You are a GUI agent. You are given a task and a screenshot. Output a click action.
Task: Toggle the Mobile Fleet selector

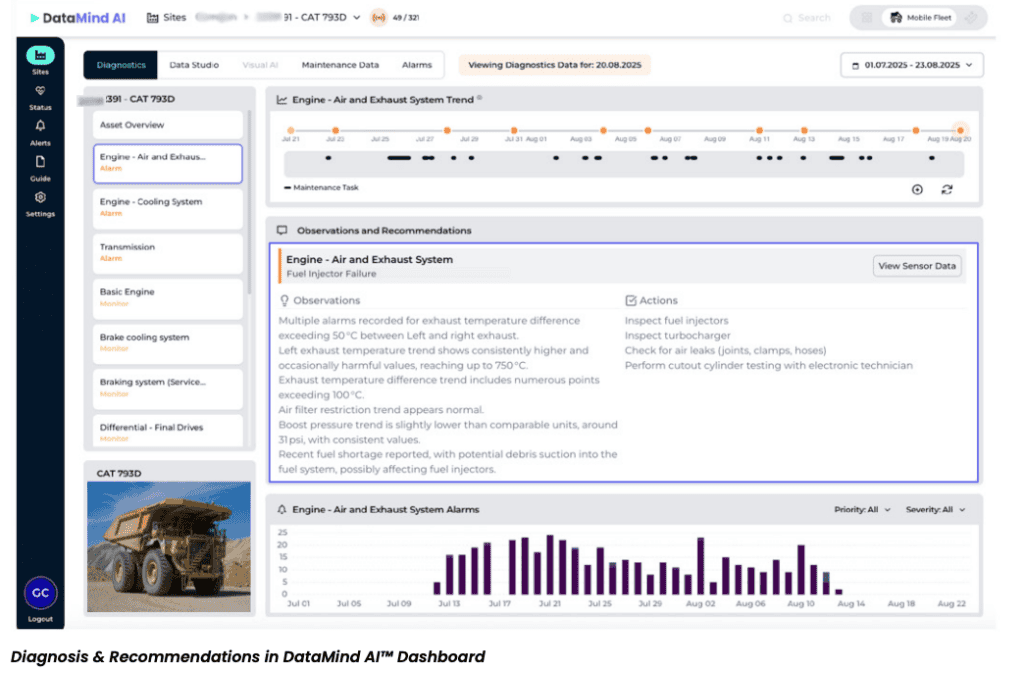tap(918, 18)
